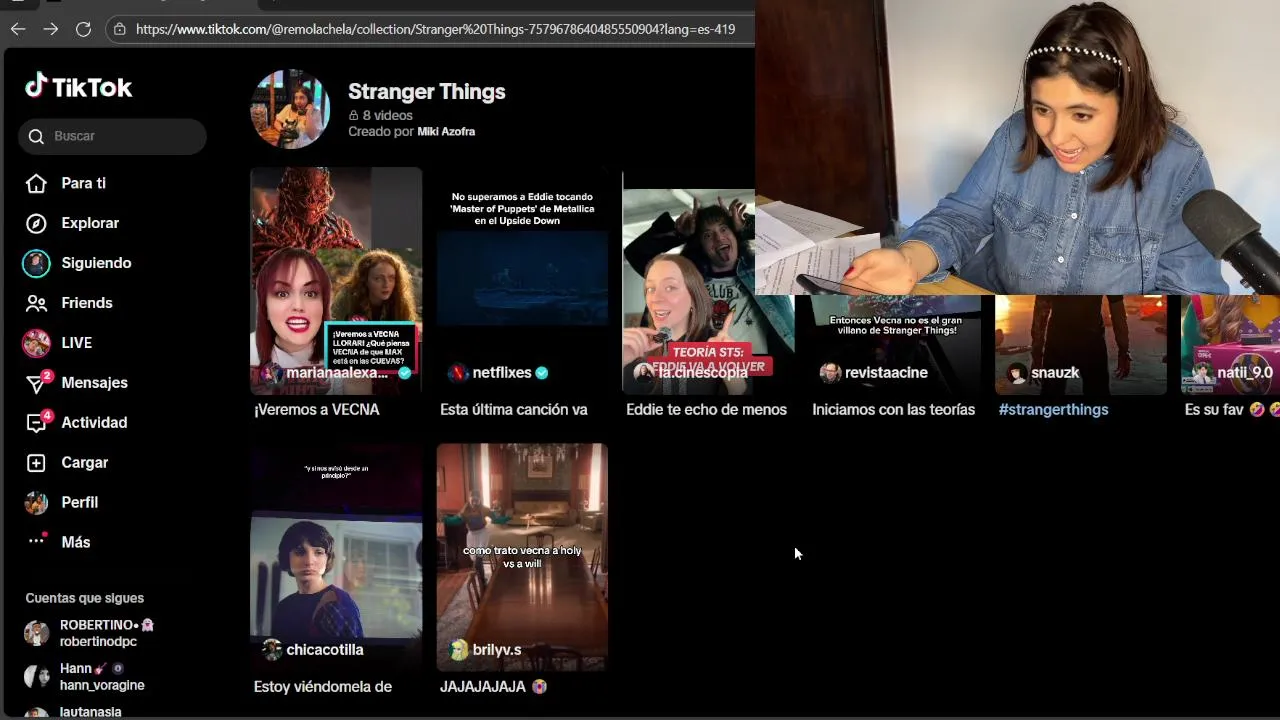Click the site info icon in address bar
Viewport: 1280px width, 720px height.
click(119, 29)
